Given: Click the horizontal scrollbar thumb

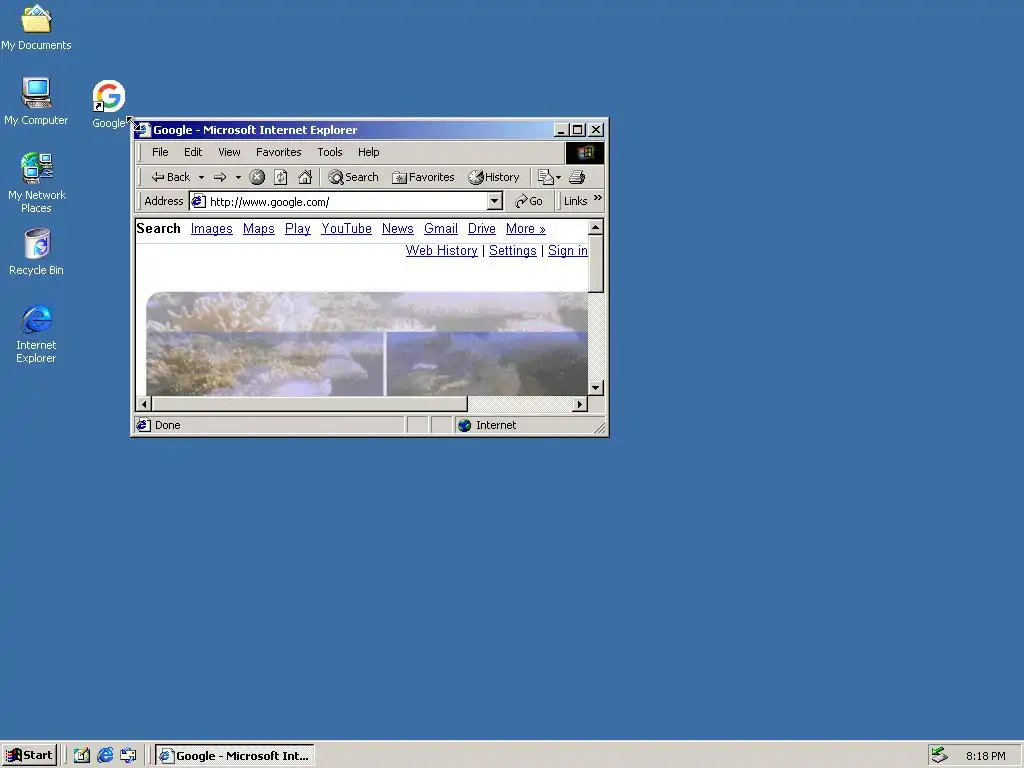Looking at the screenshot, I should [x=310, y=404].
